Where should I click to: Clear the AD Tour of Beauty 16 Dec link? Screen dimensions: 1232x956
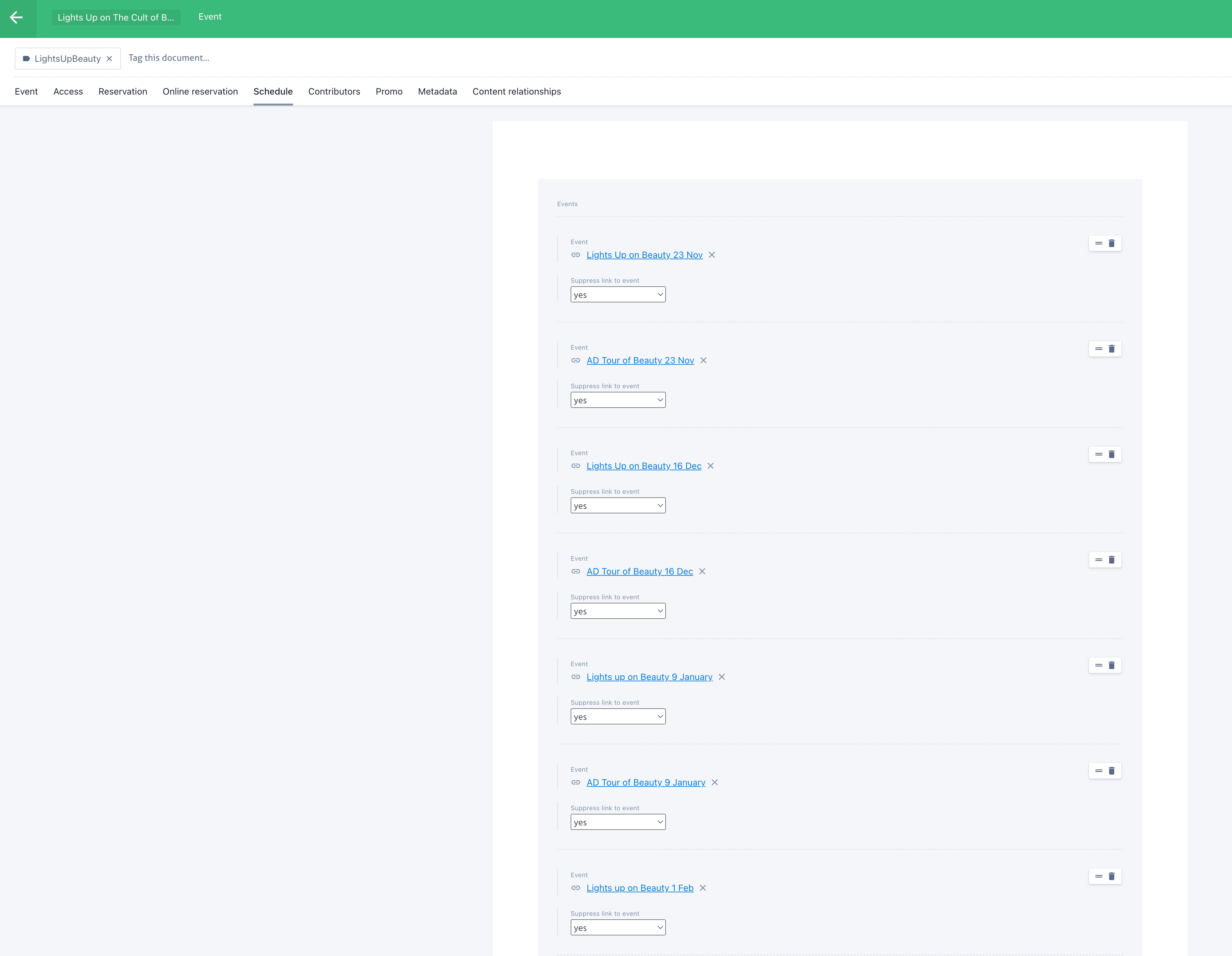pos(702,571)
